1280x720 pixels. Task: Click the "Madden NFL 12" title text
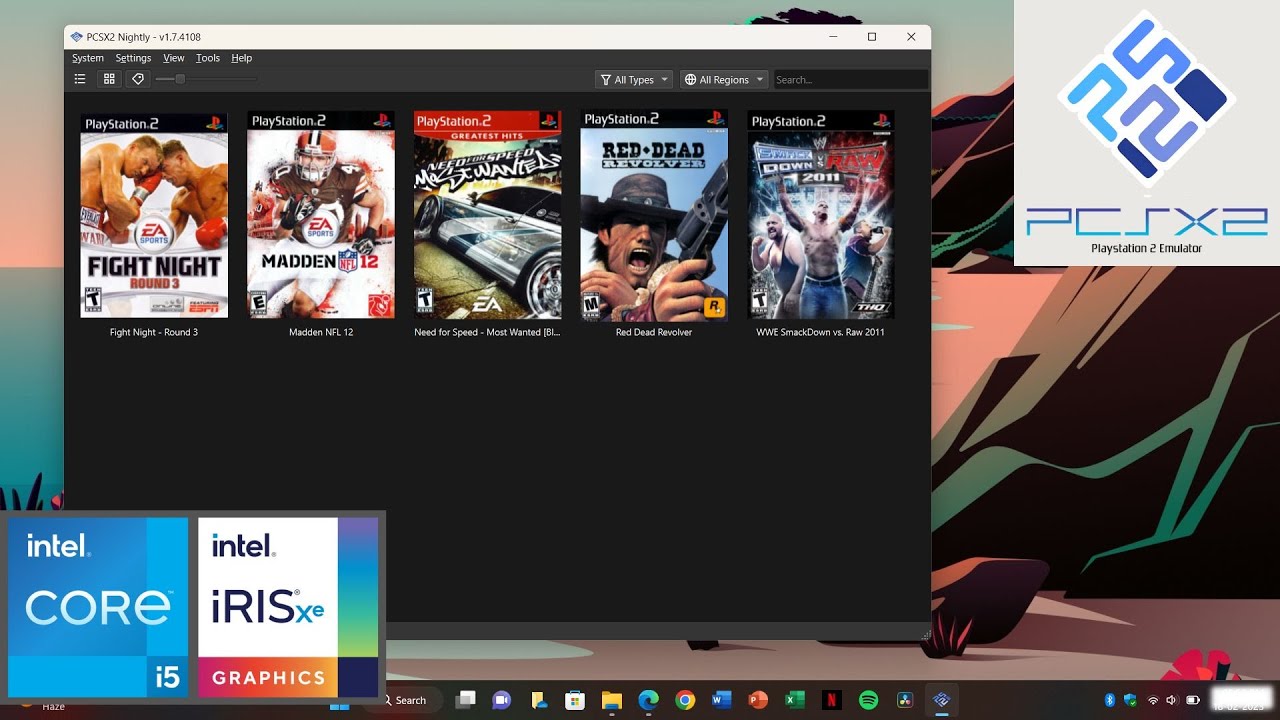coord(321,332)
